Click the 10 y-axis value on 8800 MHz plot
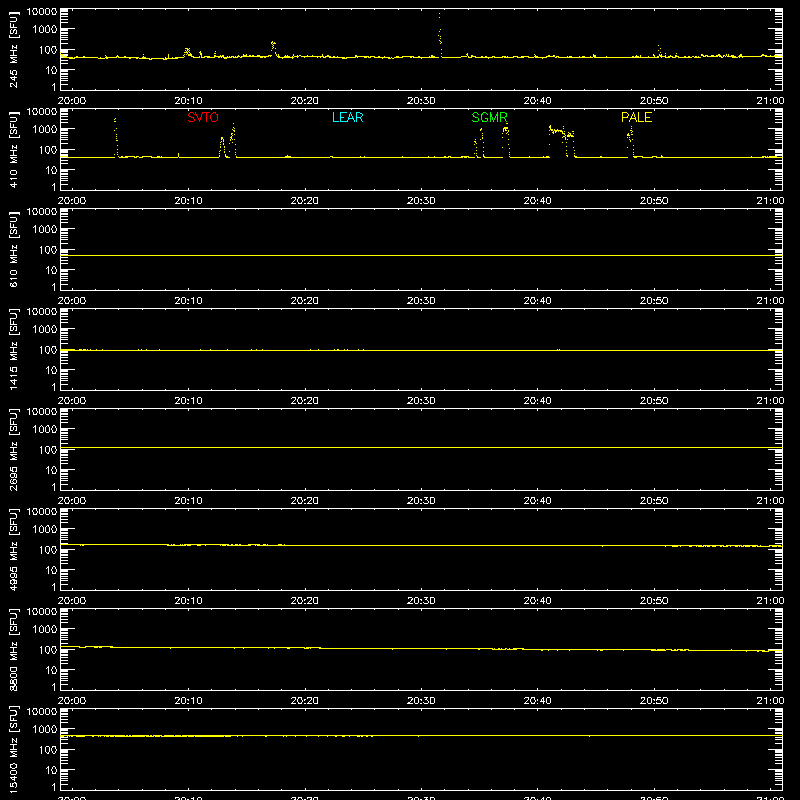Image resolution: width=800 pixels, height=800 pixels. pos(51,670)
